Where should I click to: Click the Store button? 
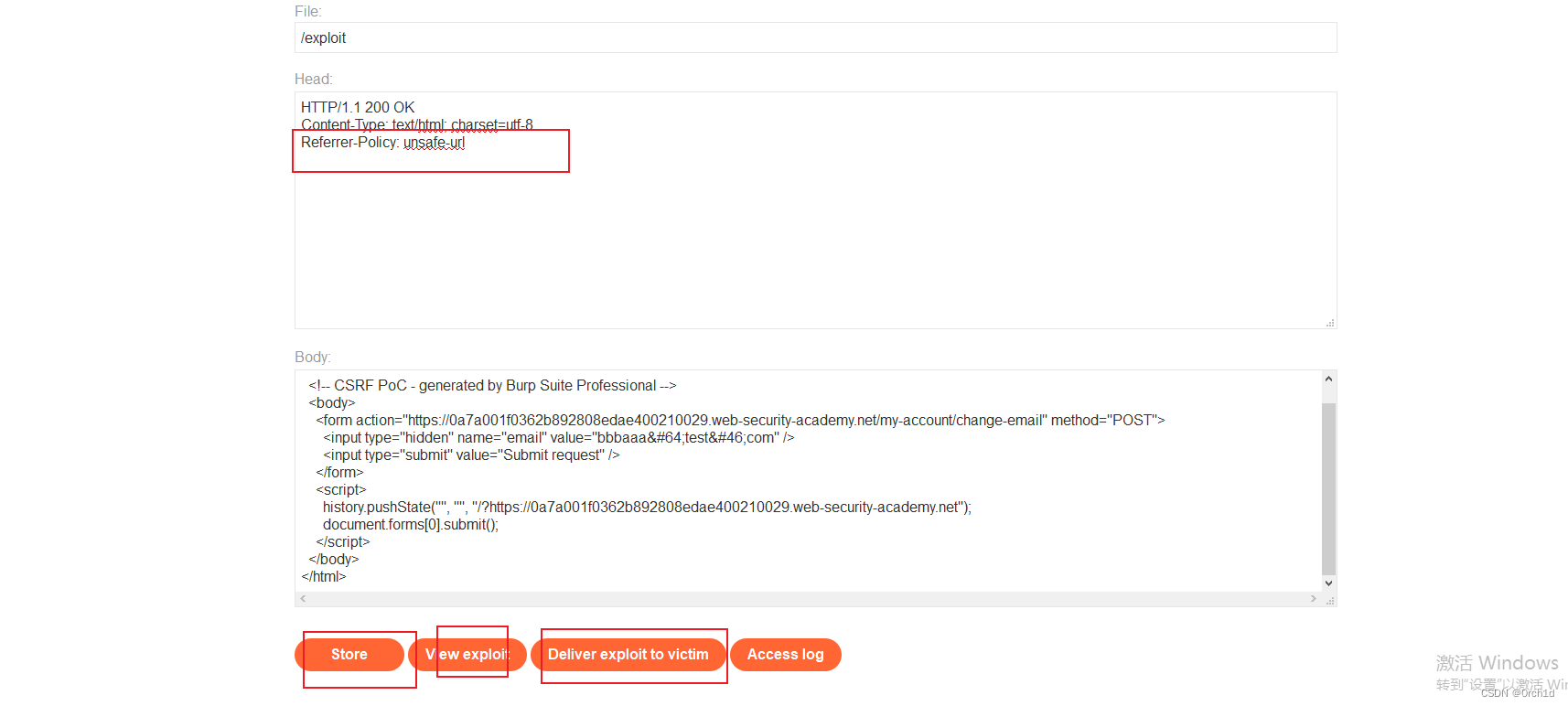pos(349,655)
